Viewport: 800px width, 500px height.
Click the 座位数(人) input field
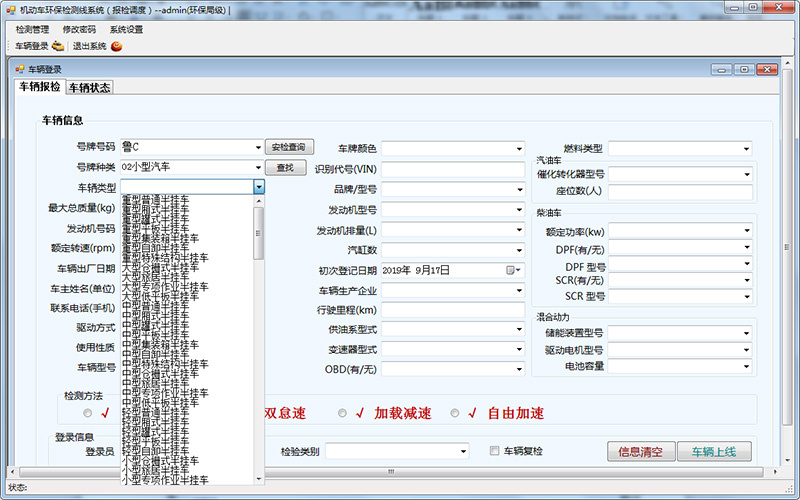(680, 191)
